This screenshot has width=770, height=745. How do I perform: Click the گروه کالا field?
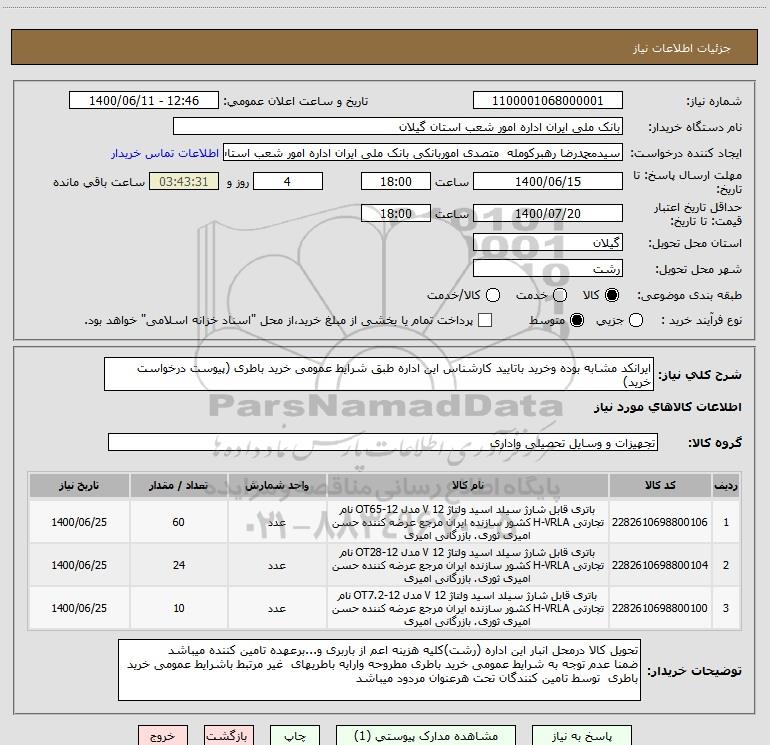coord(383,442)
